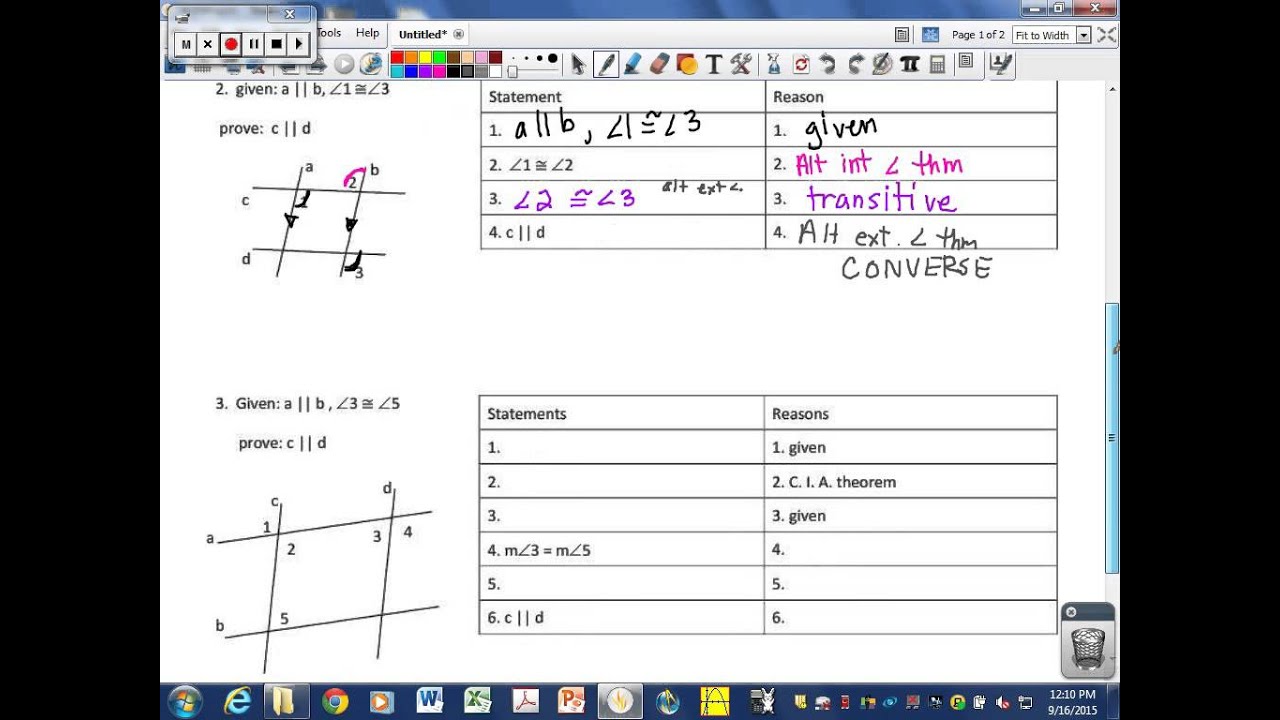Image resolution: width=1280 pixels, height=720 pixels.
Task: Pick the green color swatch
Action: coord(439,58)
